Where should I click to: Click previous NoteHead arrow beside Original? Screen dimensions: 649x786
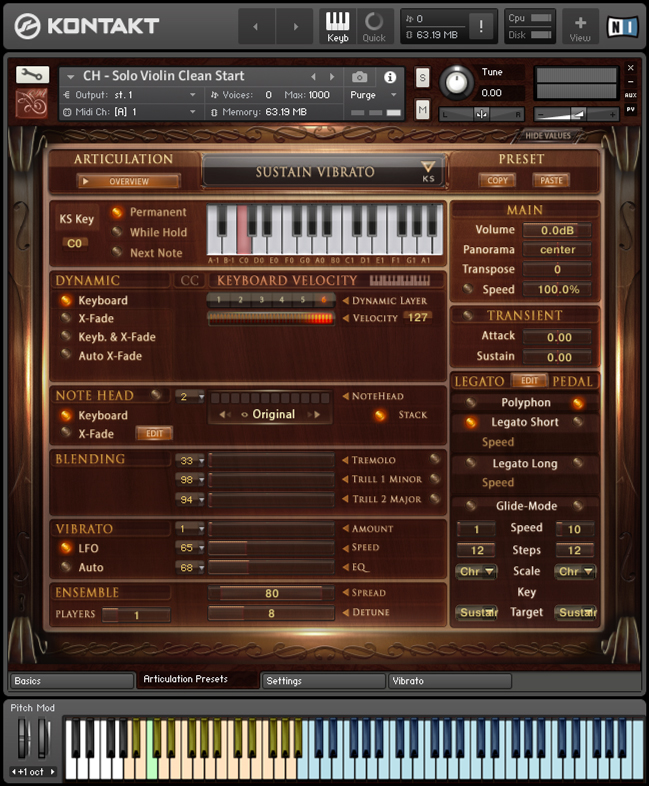click(225, 415)
